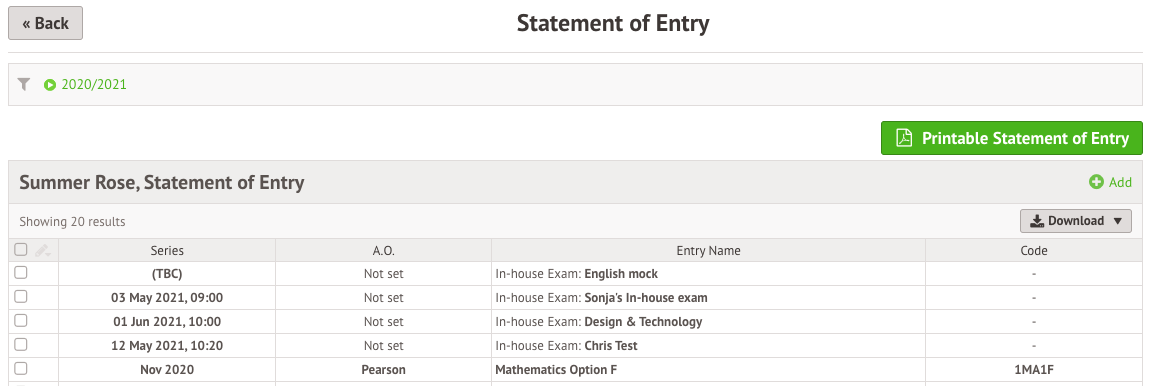Tick the checkbox for Sonja's In-house exam
1150x386 pixels.
pyautogui.click(x=21, y=296)
